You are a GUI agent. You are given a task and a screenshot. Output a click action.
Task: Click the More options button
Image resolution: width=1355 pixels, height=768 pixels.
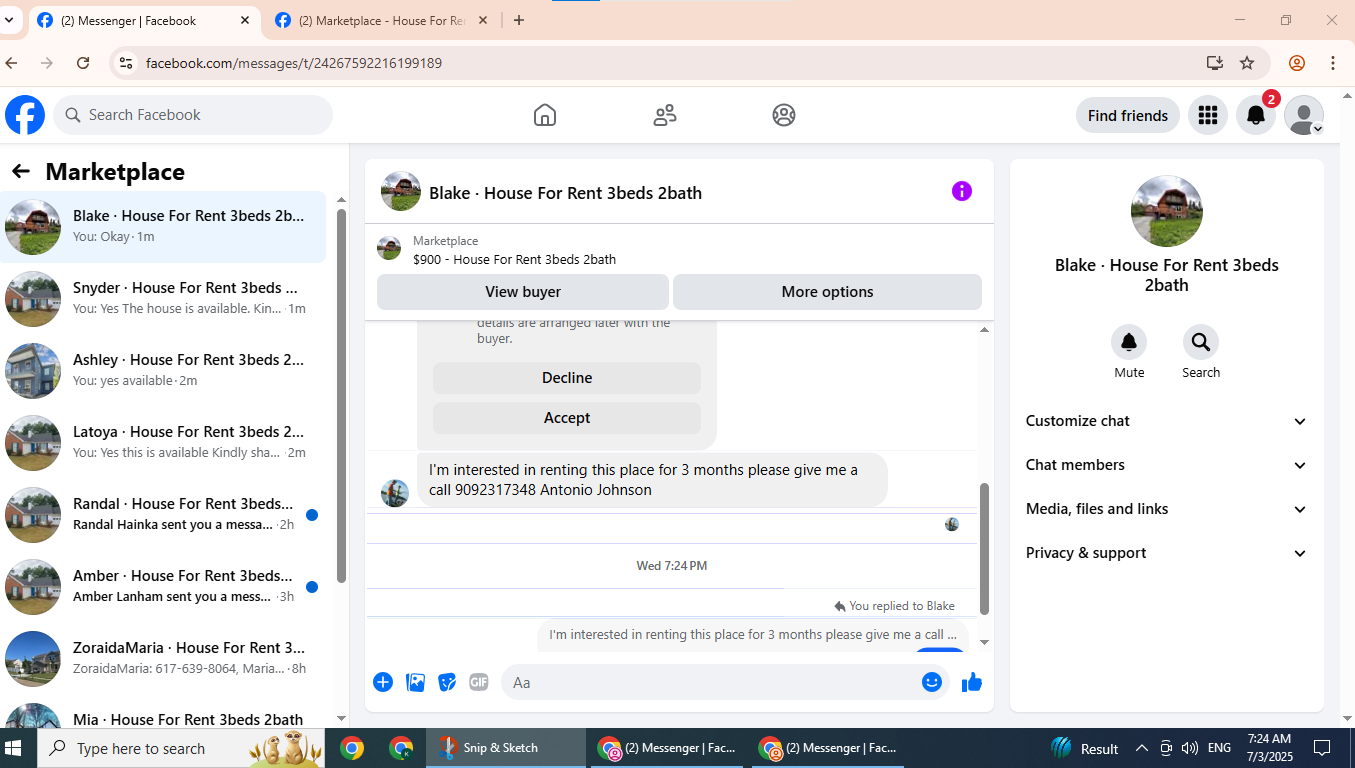tap(827, 292)
